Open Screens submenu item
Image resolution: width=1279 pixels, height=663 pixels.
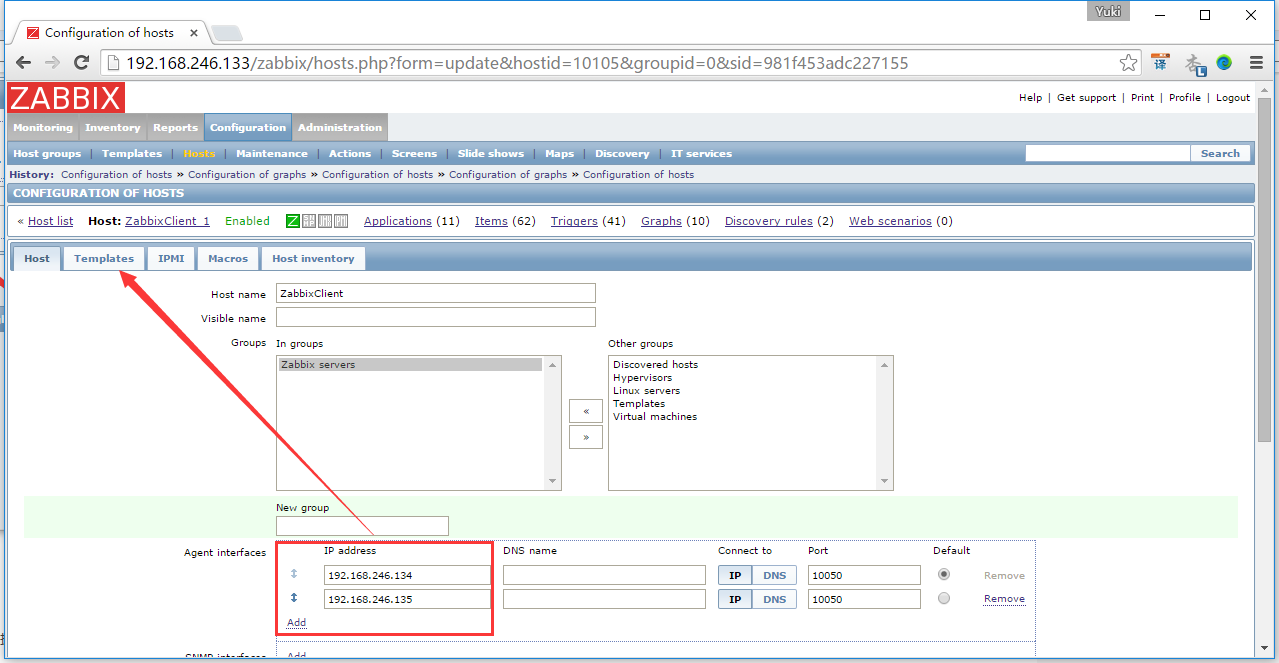pos(415,154)
